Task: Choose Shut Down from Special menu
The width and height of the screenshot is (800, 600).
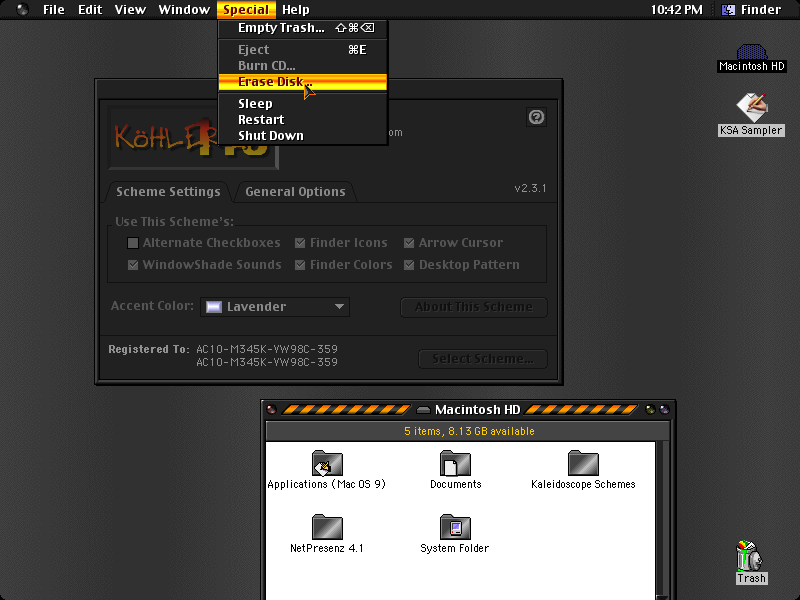Action: [x=303, y=136]
